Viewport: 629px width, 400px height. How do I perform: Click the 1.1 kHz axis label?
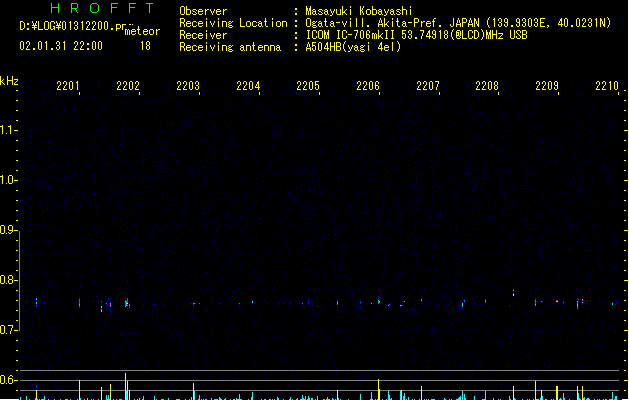[8, 130]
